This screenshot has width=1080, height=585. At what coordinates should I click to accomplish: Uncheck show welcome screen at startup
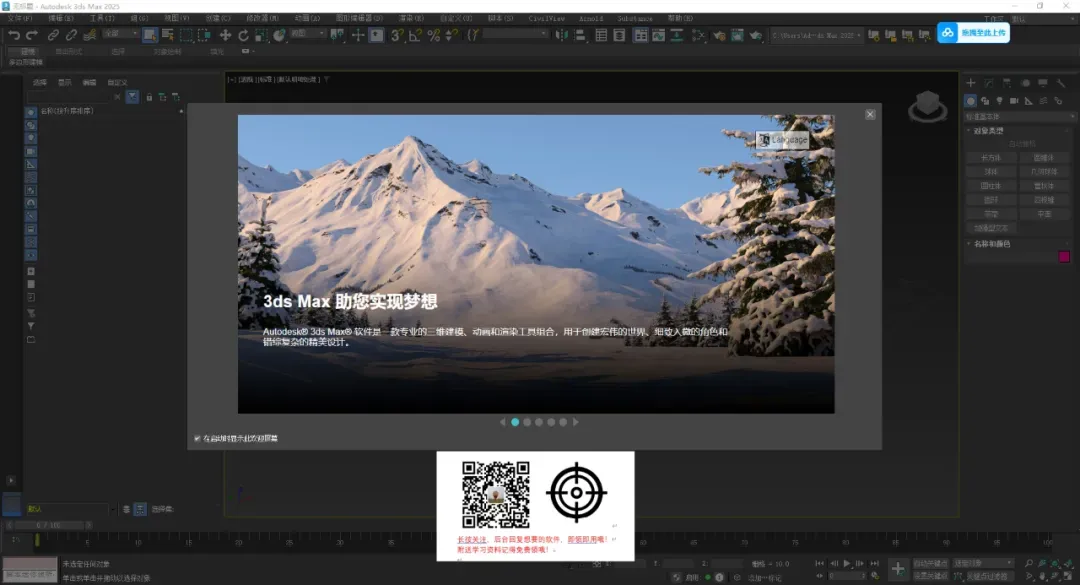(x=197, y=438)
